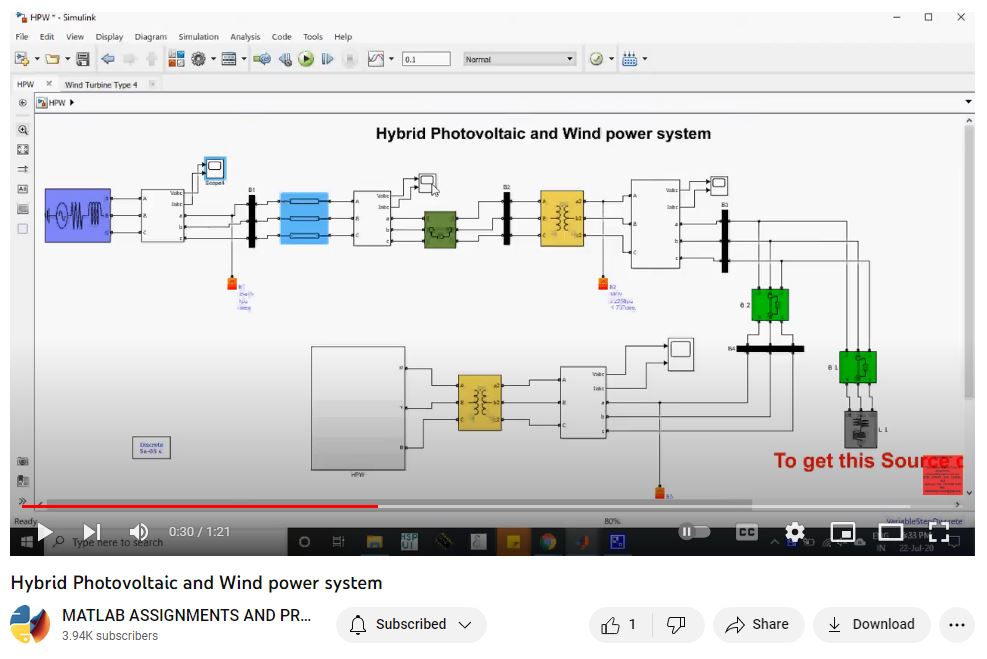Image resolution: width=987 pixels, height=659 pixels.
Task: Click the Download button
Action: coord(871,625)
